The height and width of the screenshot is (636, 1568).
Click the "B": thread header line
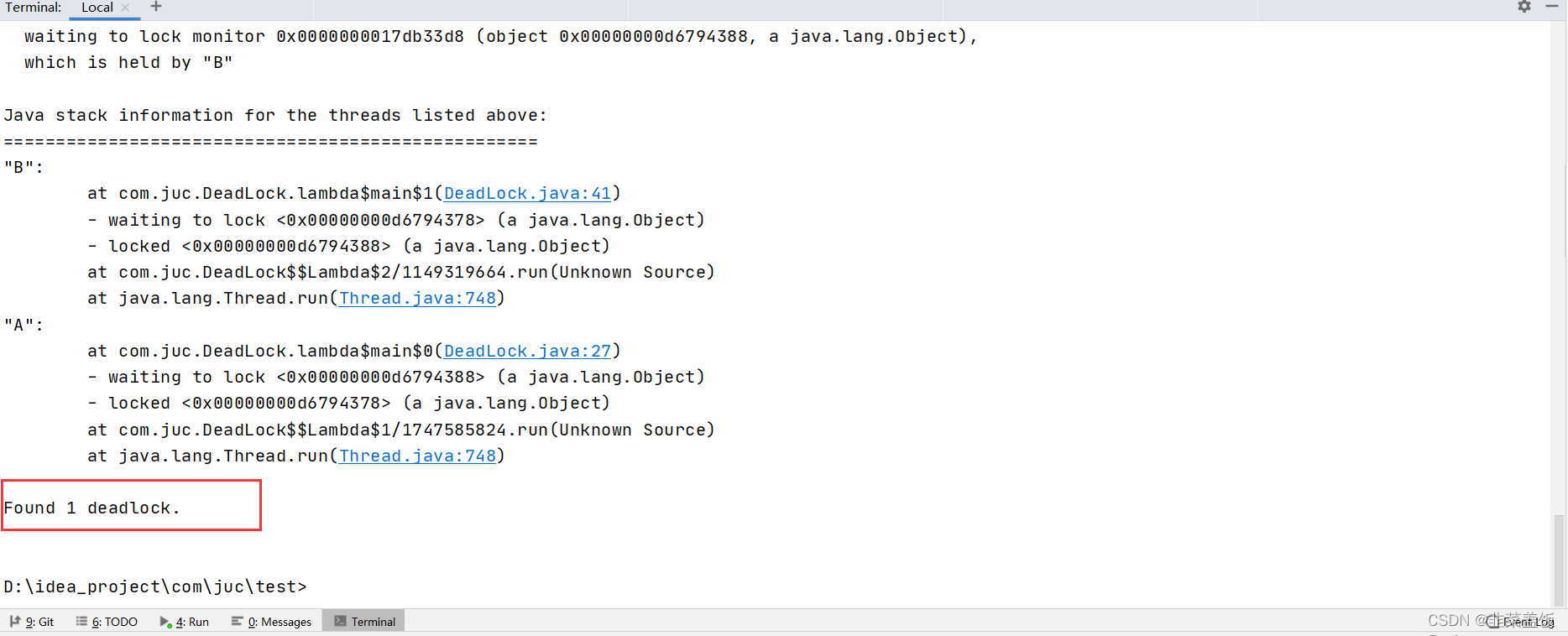(x=24, y=168)
